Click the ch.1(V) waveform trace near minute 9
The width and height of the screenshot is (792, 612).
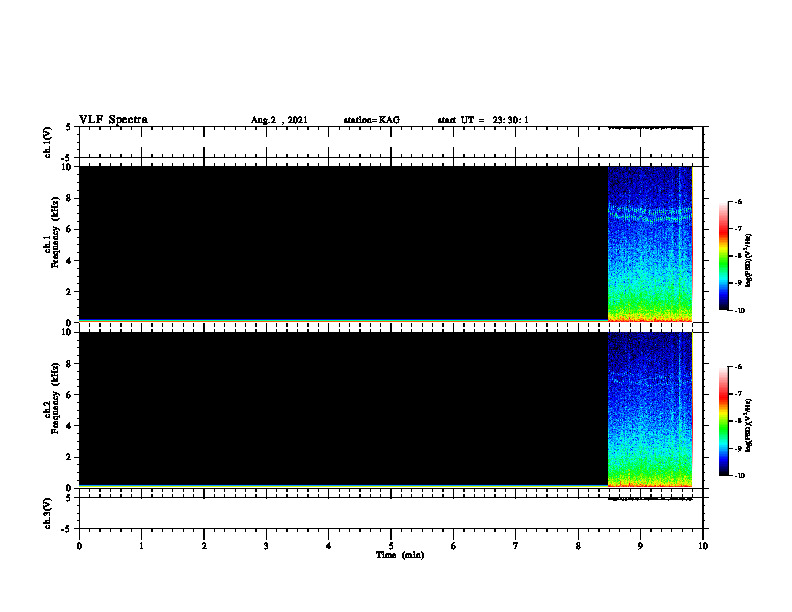pyautogui.click(x=650, y=128)
